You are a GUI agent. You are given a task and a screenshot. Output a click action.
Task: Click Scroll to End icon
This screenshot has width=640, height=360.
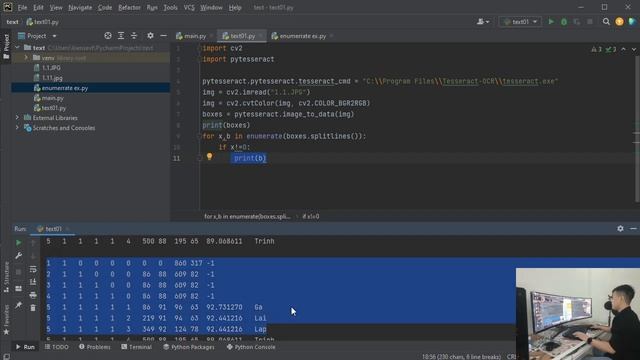[x=33, y=282]
